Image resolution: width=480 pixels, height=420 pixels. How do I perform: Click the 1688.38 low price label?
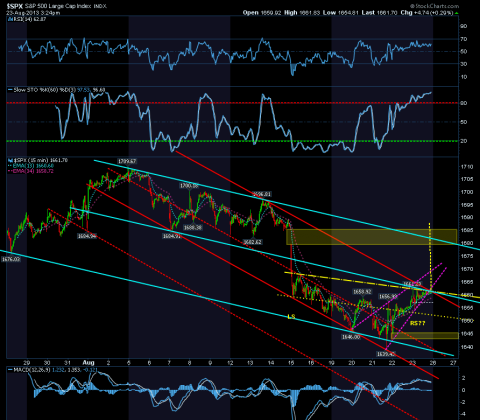193,228
